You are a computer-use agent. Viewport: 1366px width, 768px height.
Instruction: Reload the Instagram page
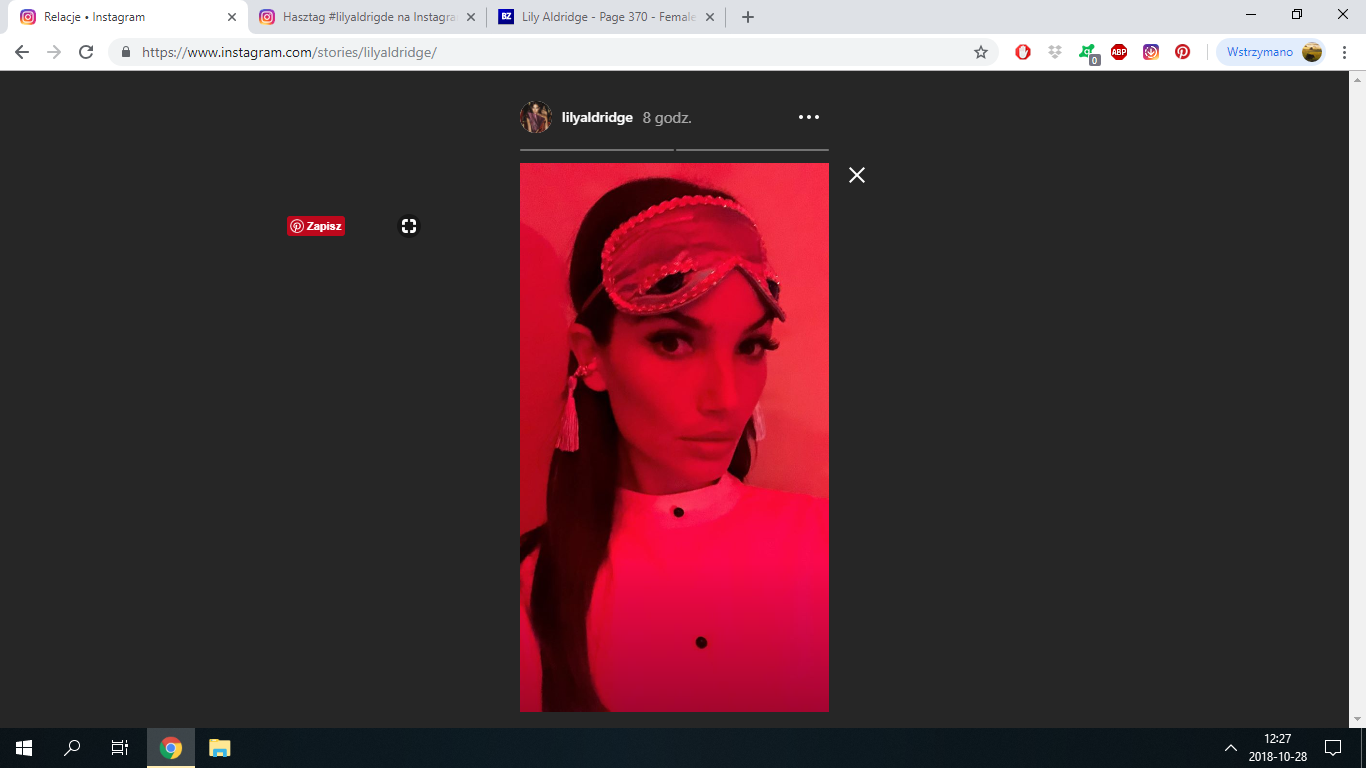[86, 52]
